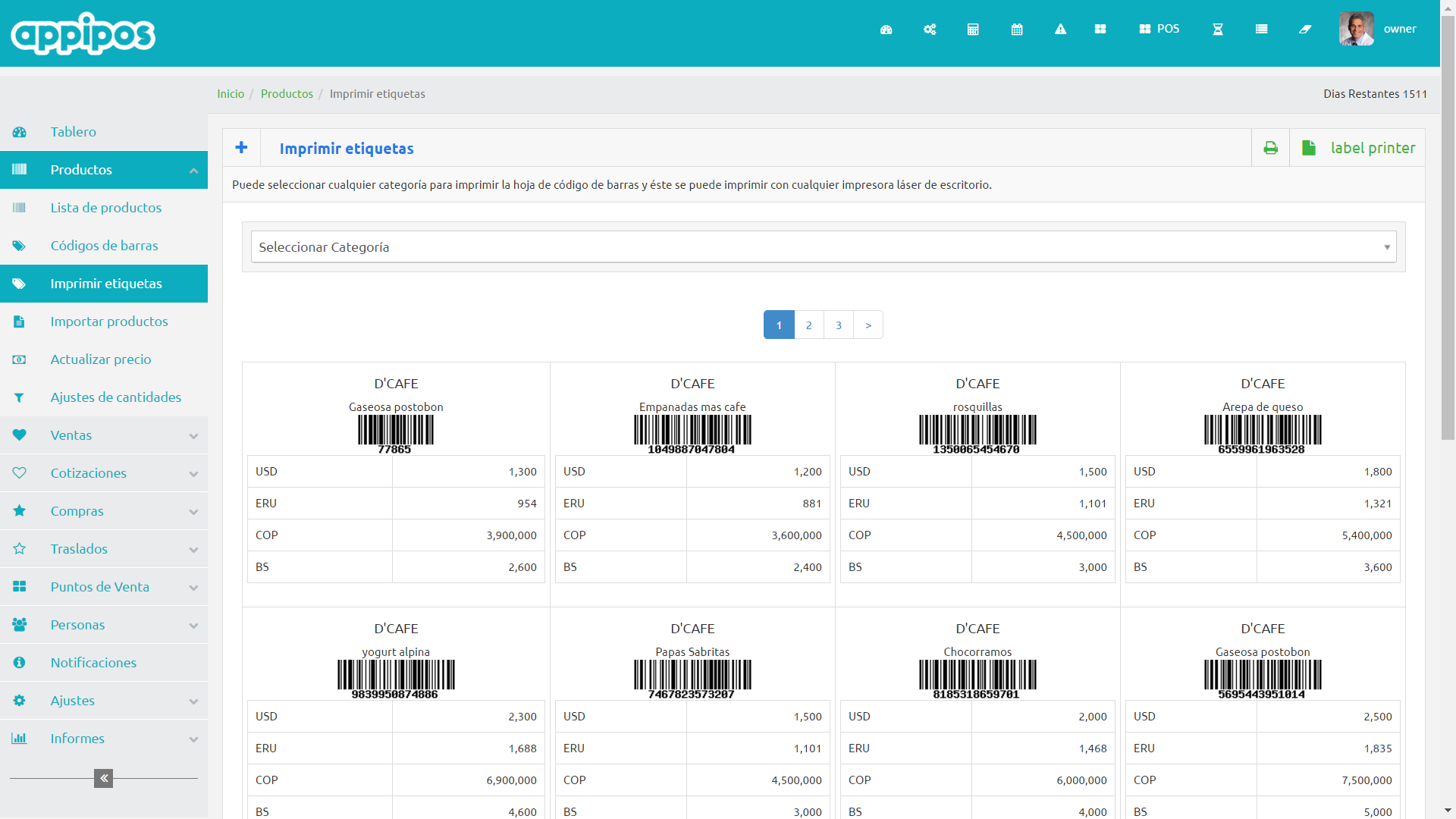Viewport: 1456px width, 819px height.
Task: Click the green printer icon
Action: (x=1270, y=148)
